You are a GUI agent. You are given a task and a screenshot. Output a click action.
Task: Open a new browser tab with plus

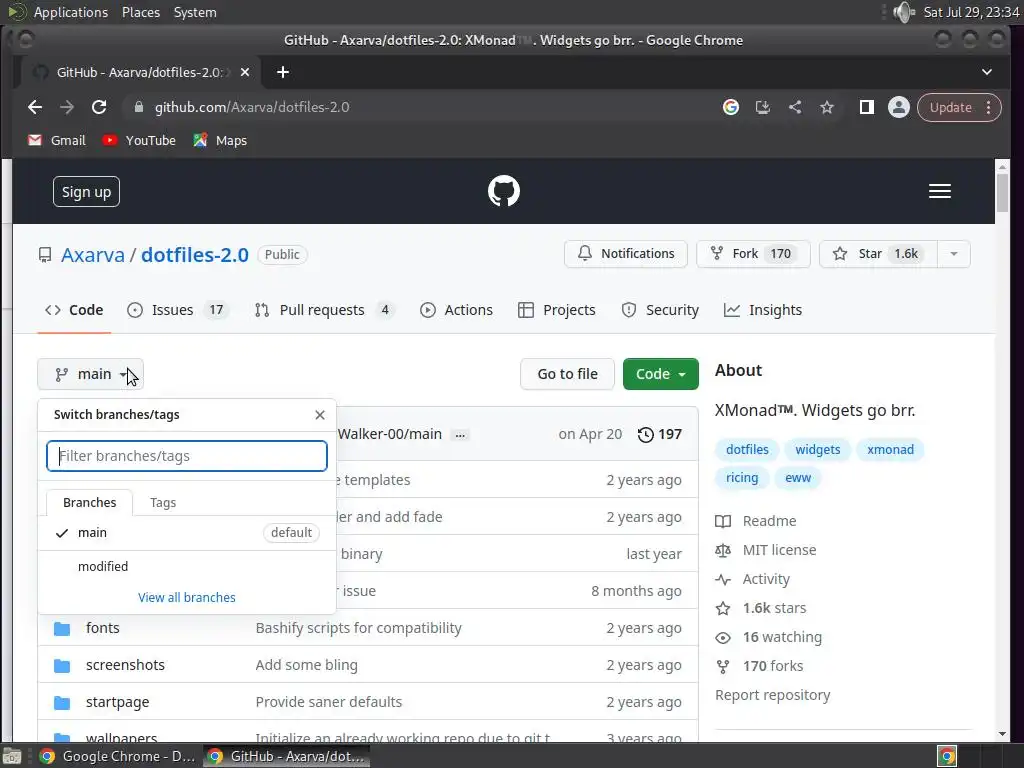(283, 72)
